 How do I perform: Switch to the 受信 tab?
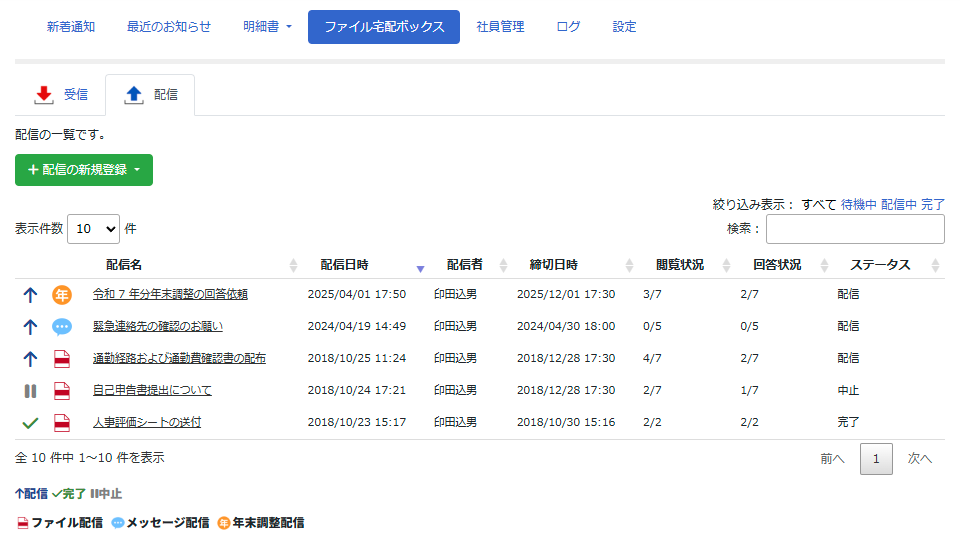pos(61,95)
